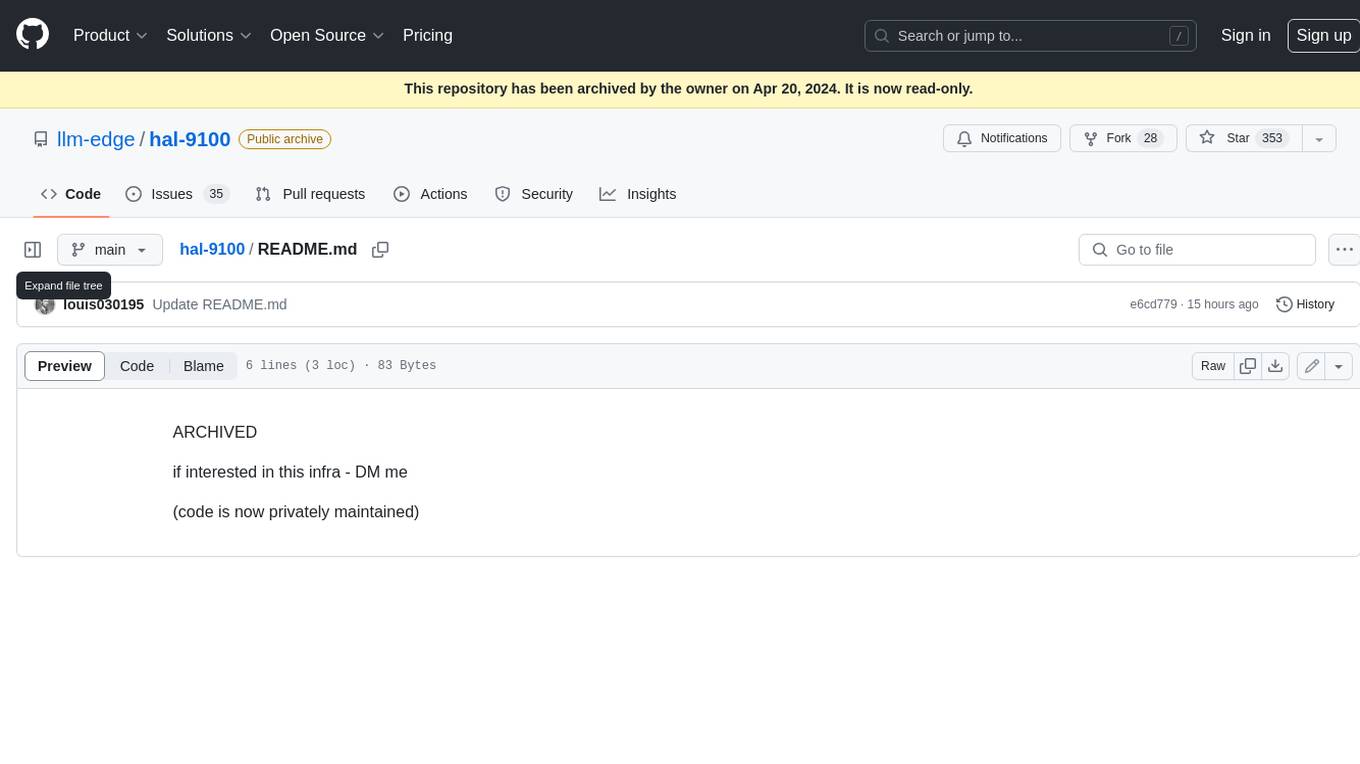The height and width of the screenshot is (764, 1360).
Task: Open commit e6cd779
Action: [1153, 304]
